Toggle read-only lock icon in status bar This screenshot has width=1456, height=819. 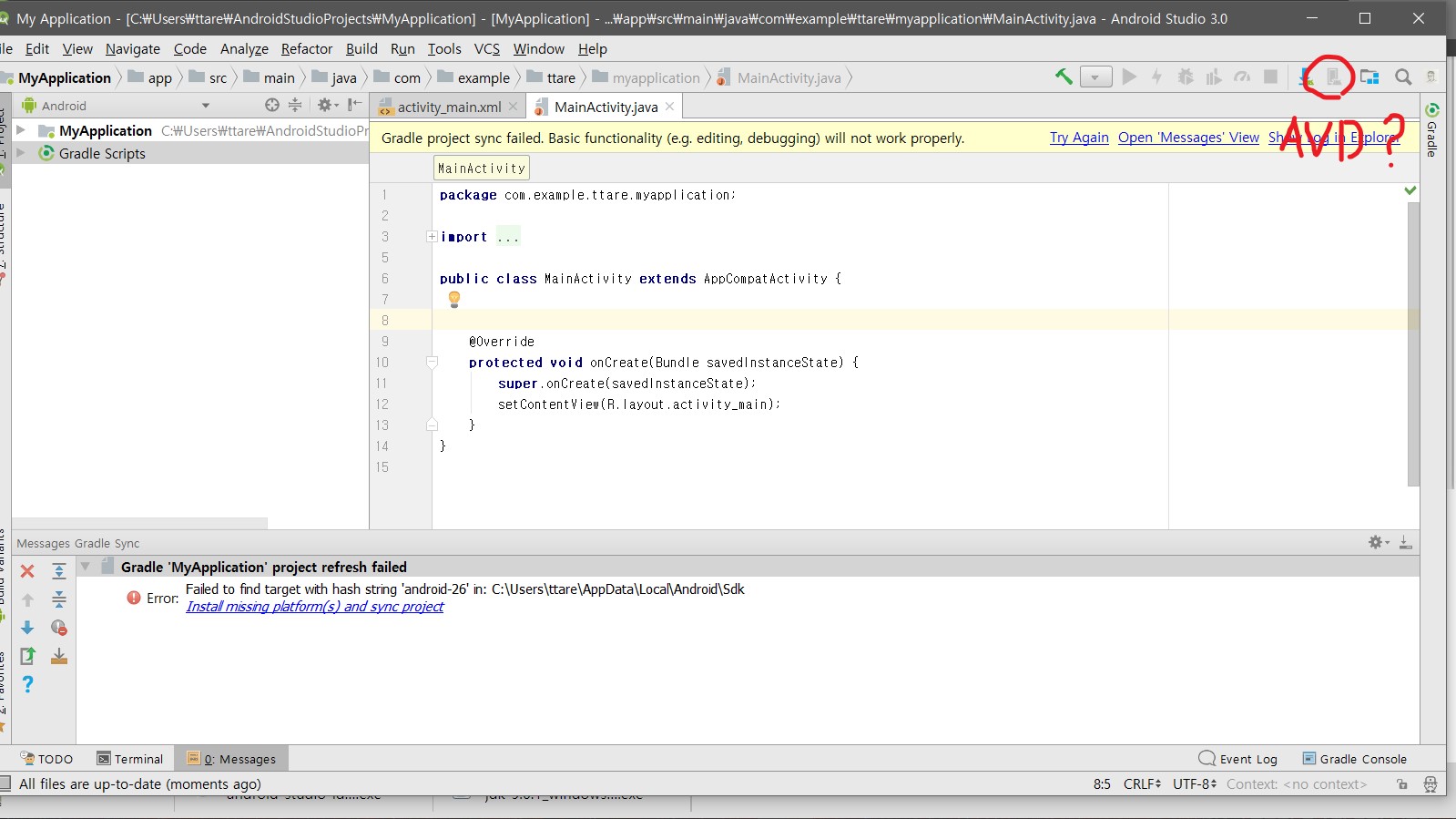(1402, 783)
